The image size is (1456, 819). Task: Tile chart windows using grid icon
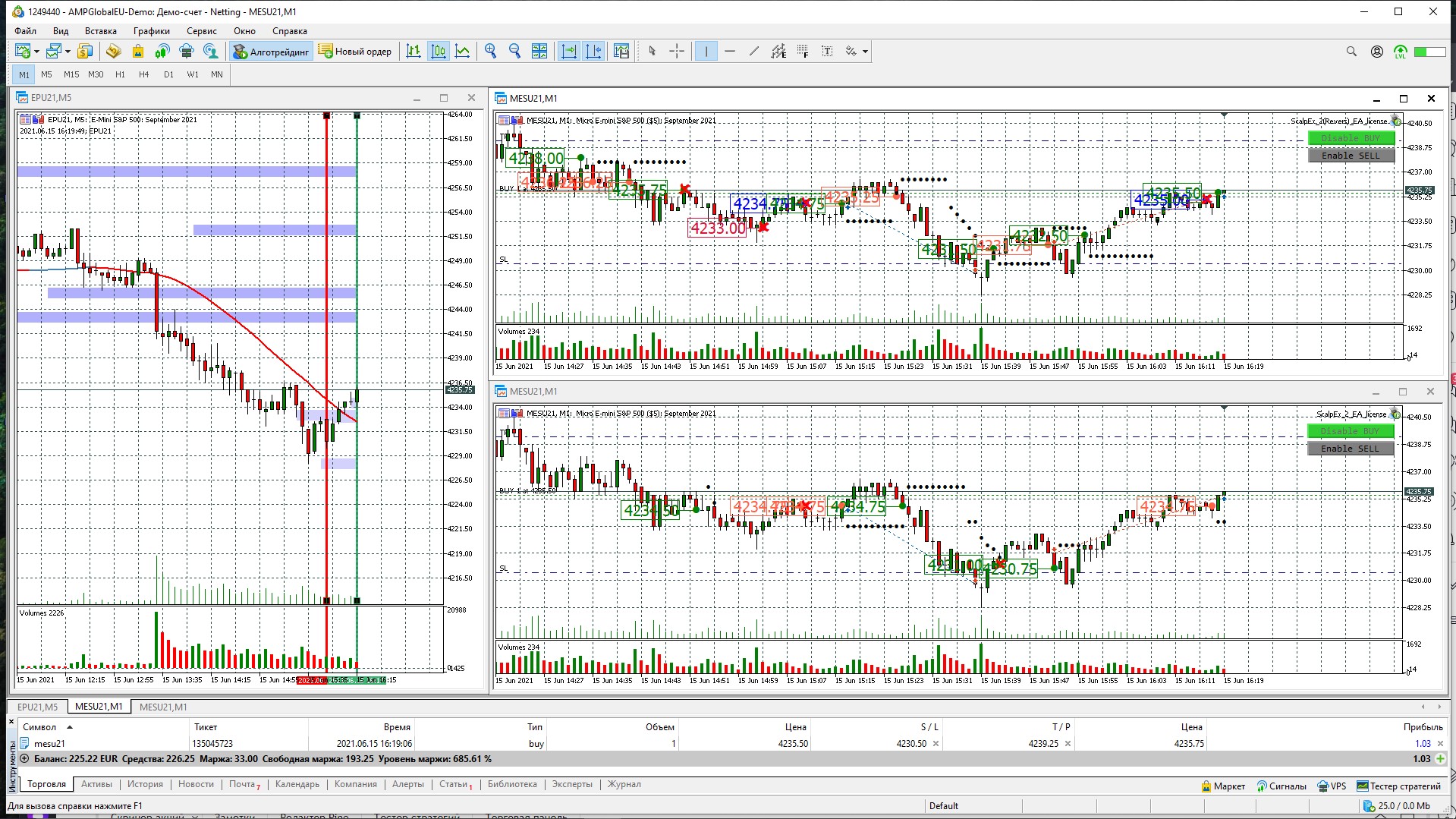point(539,52)
